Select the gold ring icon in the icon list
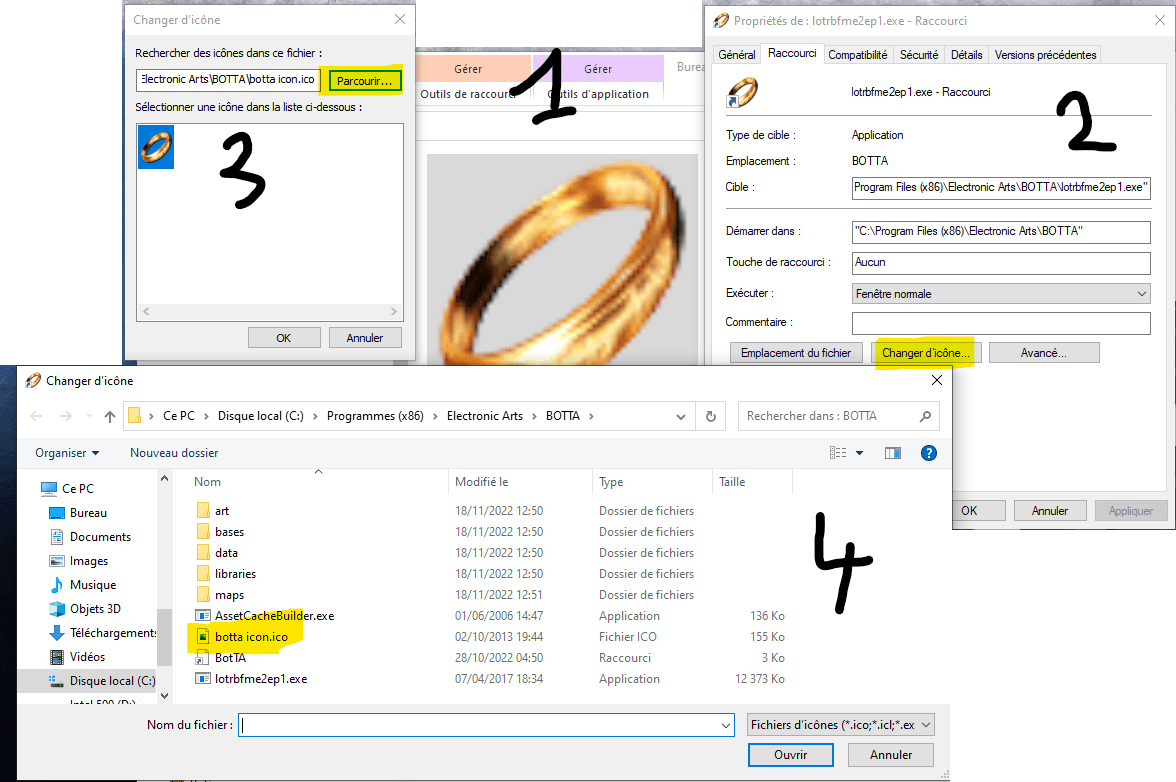This screenshot has width=1176, height=782. pos(156,146)
